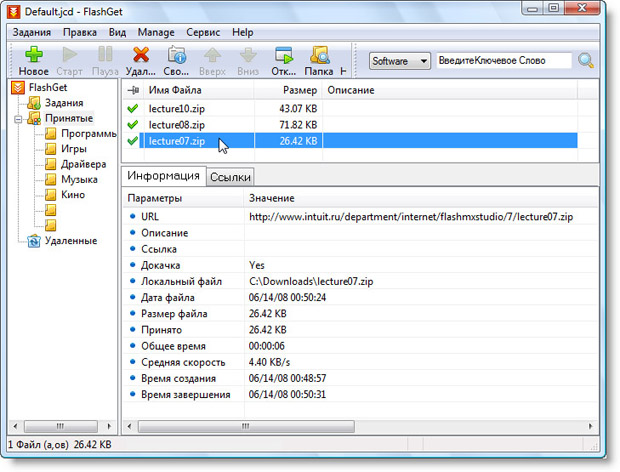Switch to the Ссылки tab
The width and height of the screenshot is (620, 472).
pos(230,177)
